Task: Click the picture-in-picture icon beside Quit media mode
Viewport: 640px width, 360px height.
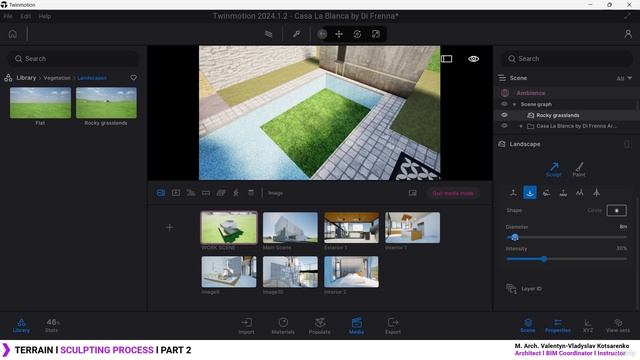Action: click(x=413, y=193)
